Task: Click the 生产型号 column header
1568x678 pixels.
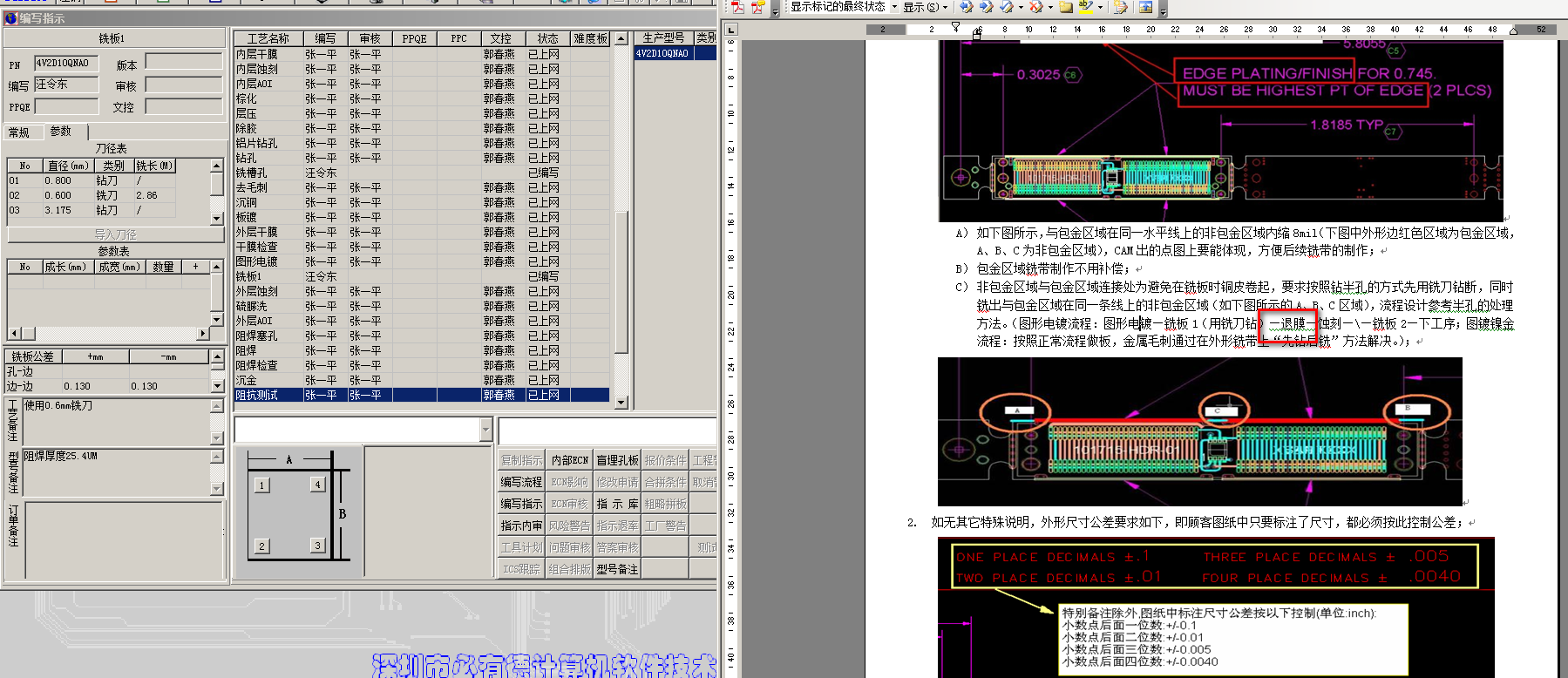Action: tap(663, 37)
